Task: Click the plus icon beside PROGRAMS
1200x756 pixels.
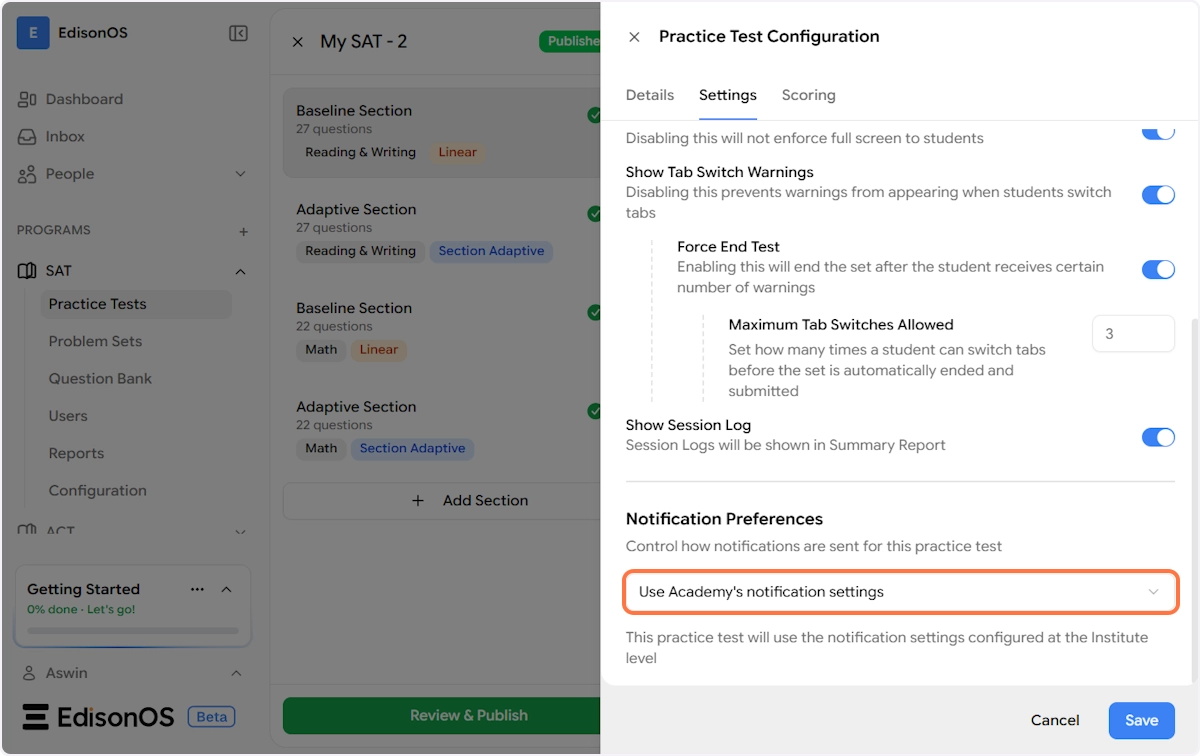Action: (243, 231)
